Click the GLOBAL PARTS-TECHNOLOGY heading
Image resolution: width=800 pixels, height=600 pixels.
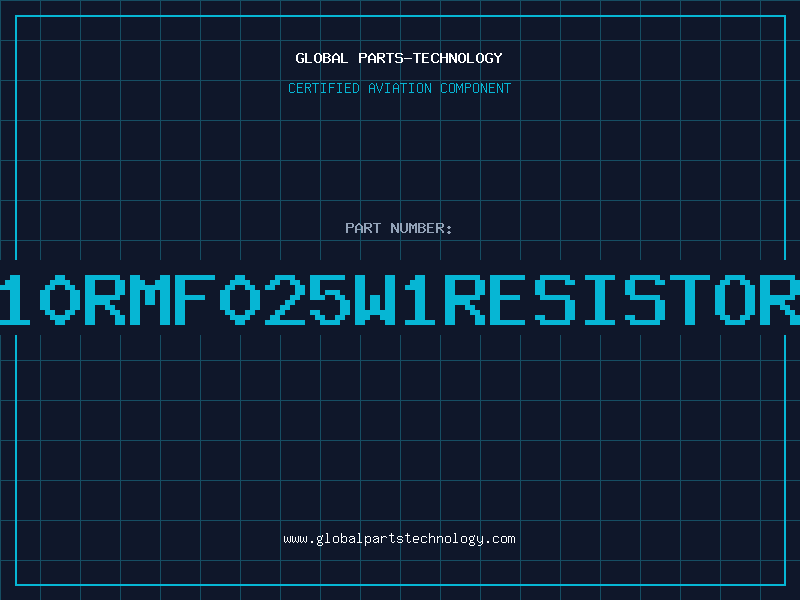(399, 58)
